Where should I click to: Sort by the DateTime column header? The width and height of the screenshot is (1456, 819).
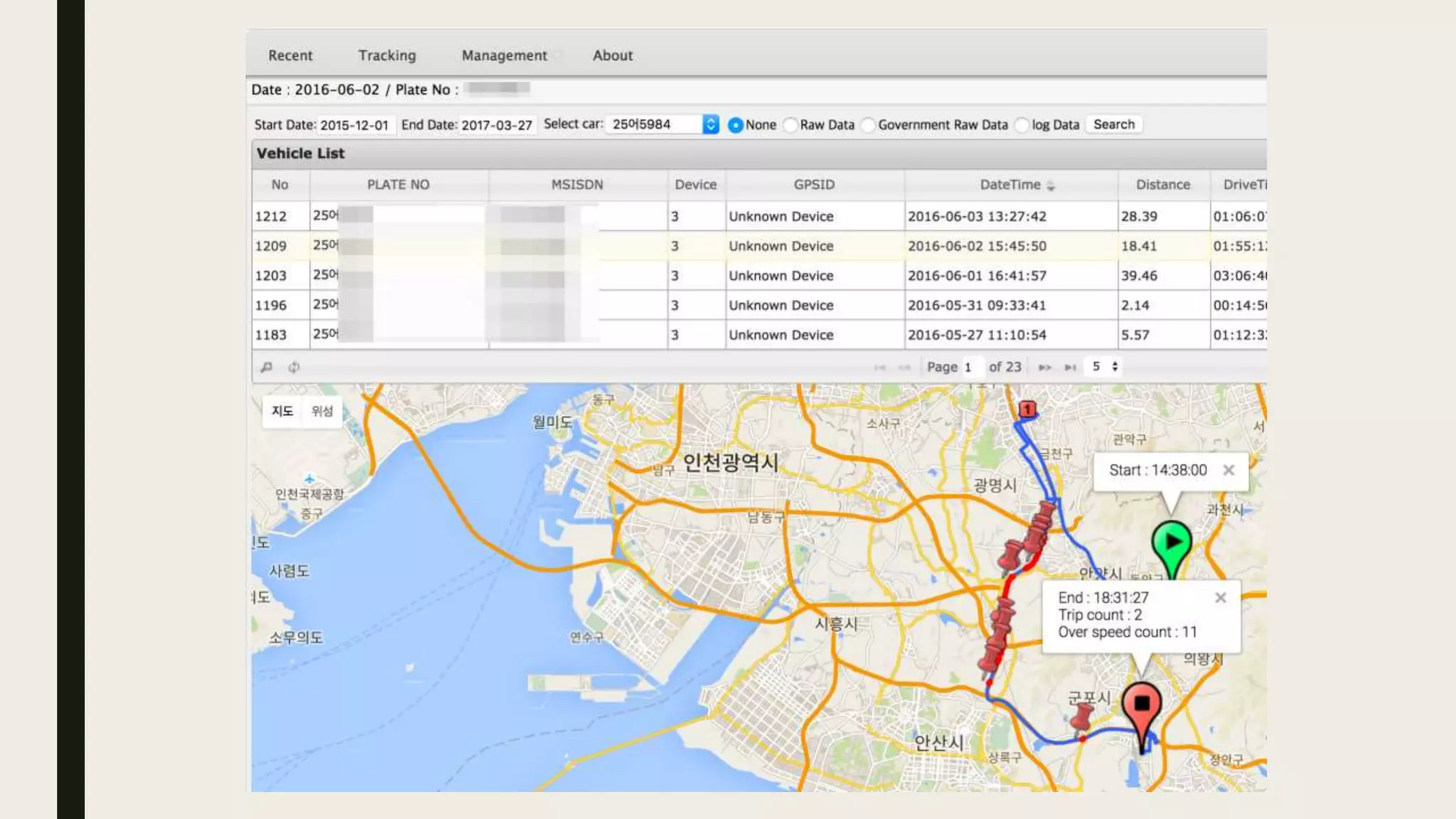coord(1010,185)
